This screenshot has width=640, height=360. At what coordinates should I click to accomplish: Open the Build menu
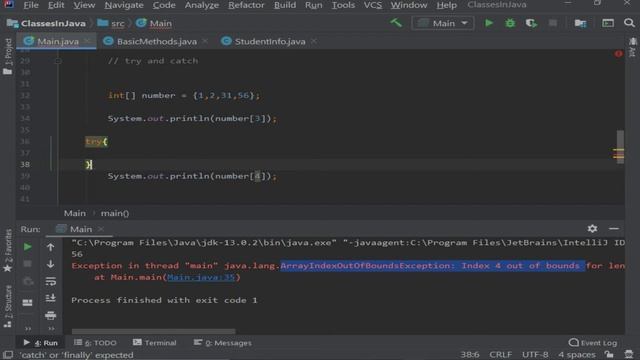[x=285, y=5]
